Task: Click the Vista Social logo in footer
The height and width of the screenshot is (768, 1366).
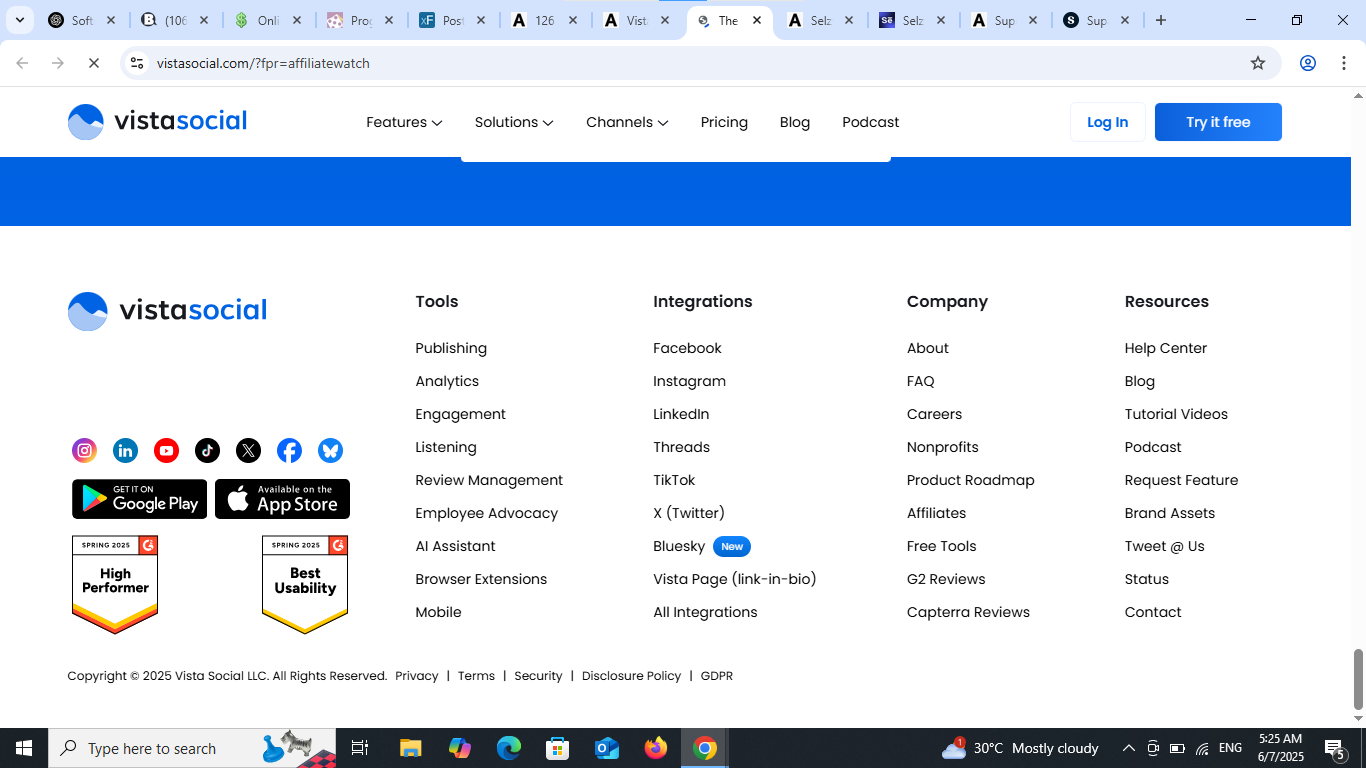Action: [x=167, y=311]
